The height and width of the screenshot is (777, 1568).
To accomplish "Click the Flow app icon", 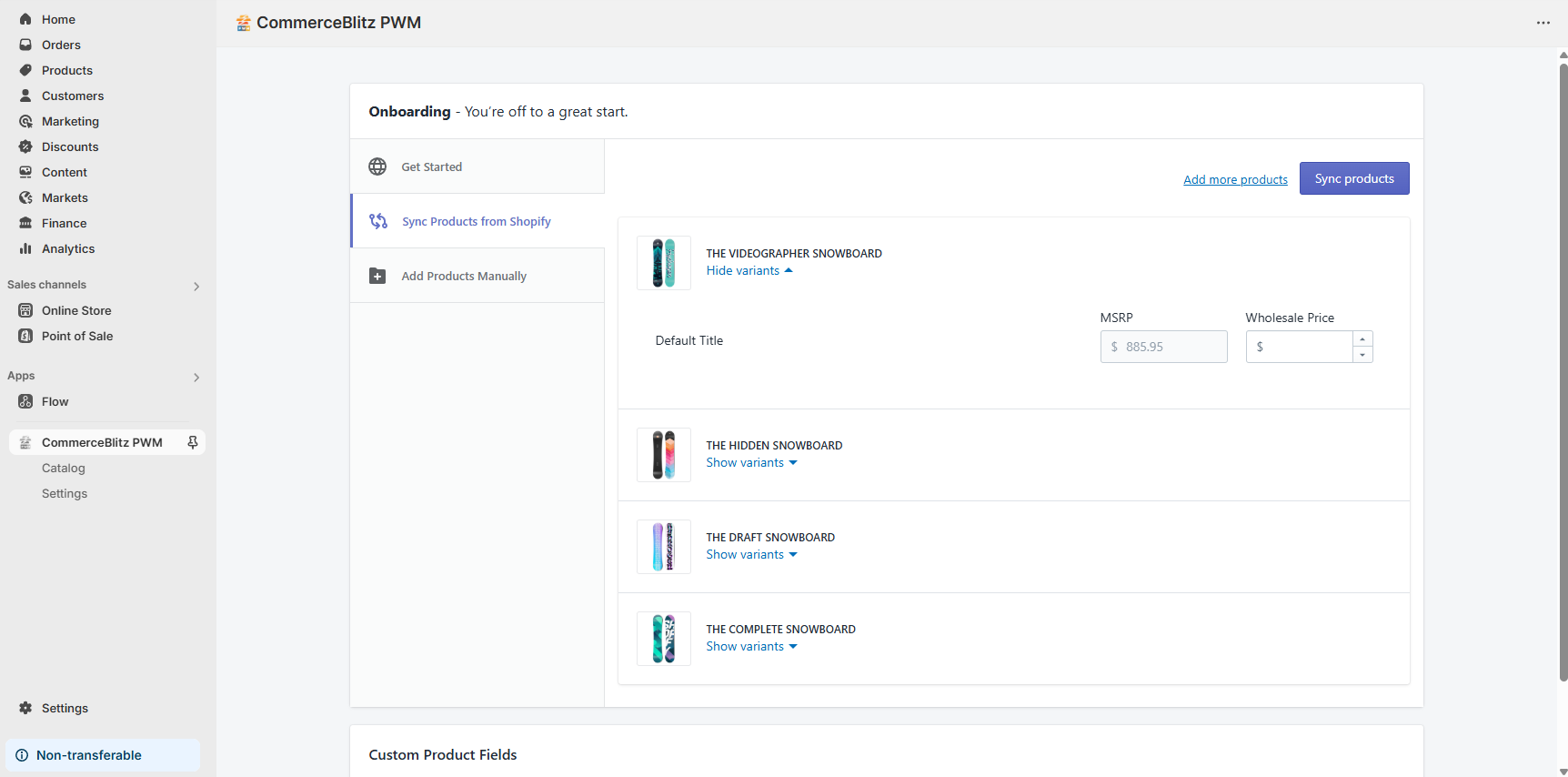I will coord(25,401).
